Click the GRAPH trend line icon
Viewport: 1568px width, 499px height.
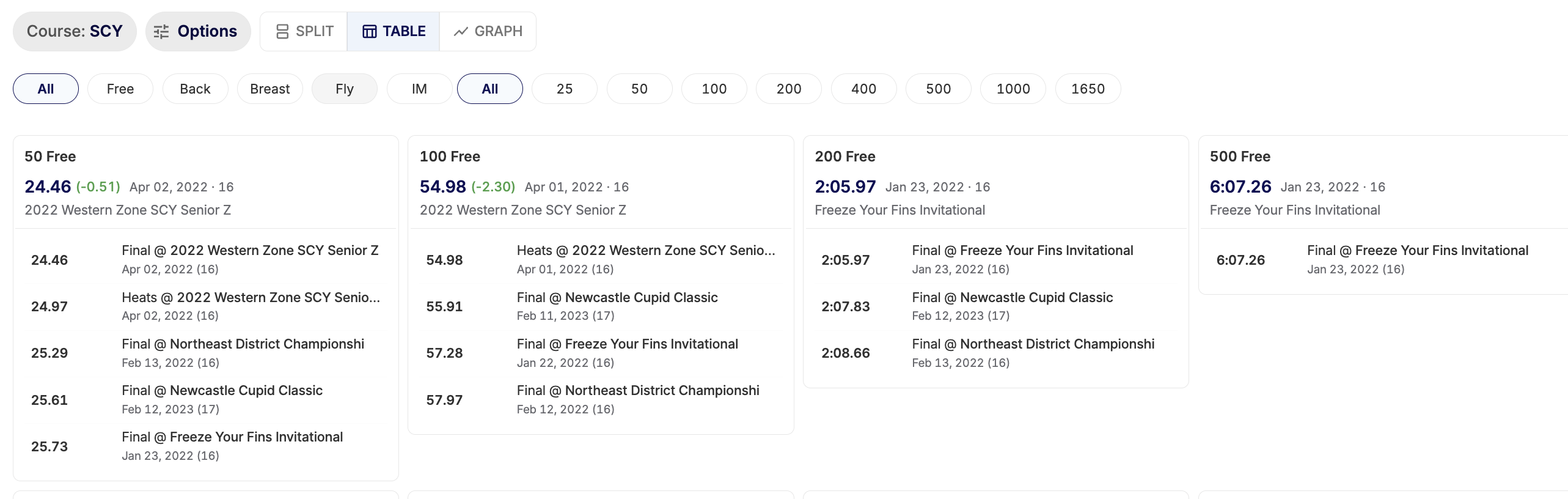coord(461,32)
